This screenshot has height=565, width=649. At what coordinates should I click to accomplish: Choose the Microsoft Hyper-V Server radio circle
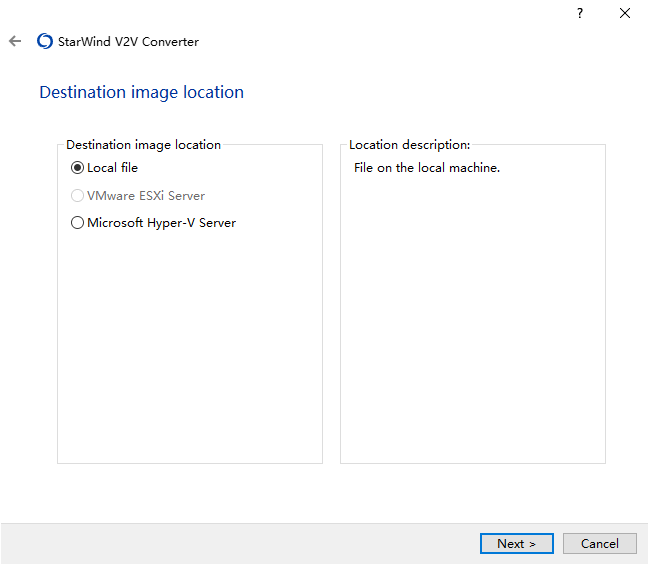(77, 223)
